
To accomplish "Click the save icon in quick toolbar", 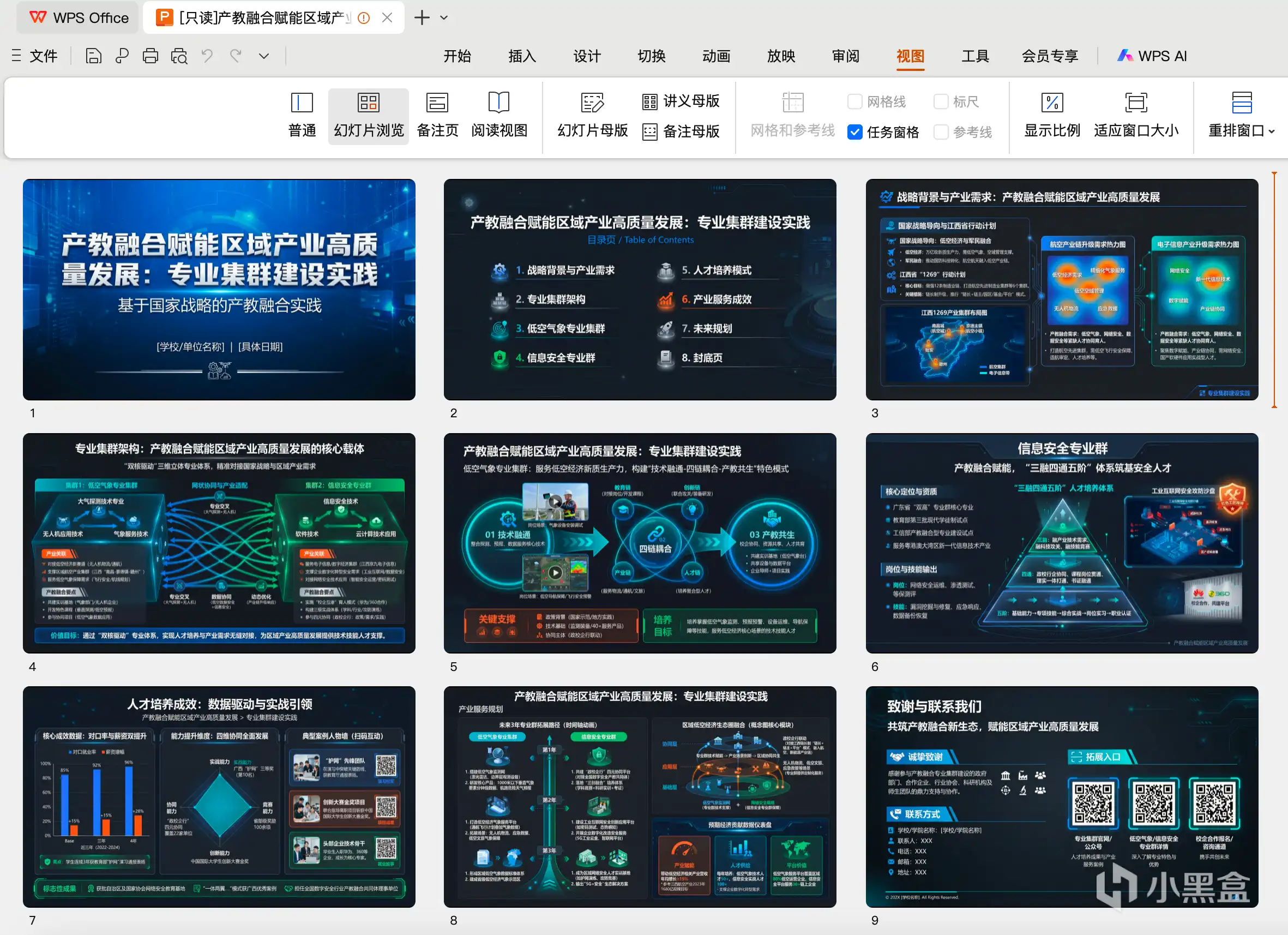I will [94, 56].
